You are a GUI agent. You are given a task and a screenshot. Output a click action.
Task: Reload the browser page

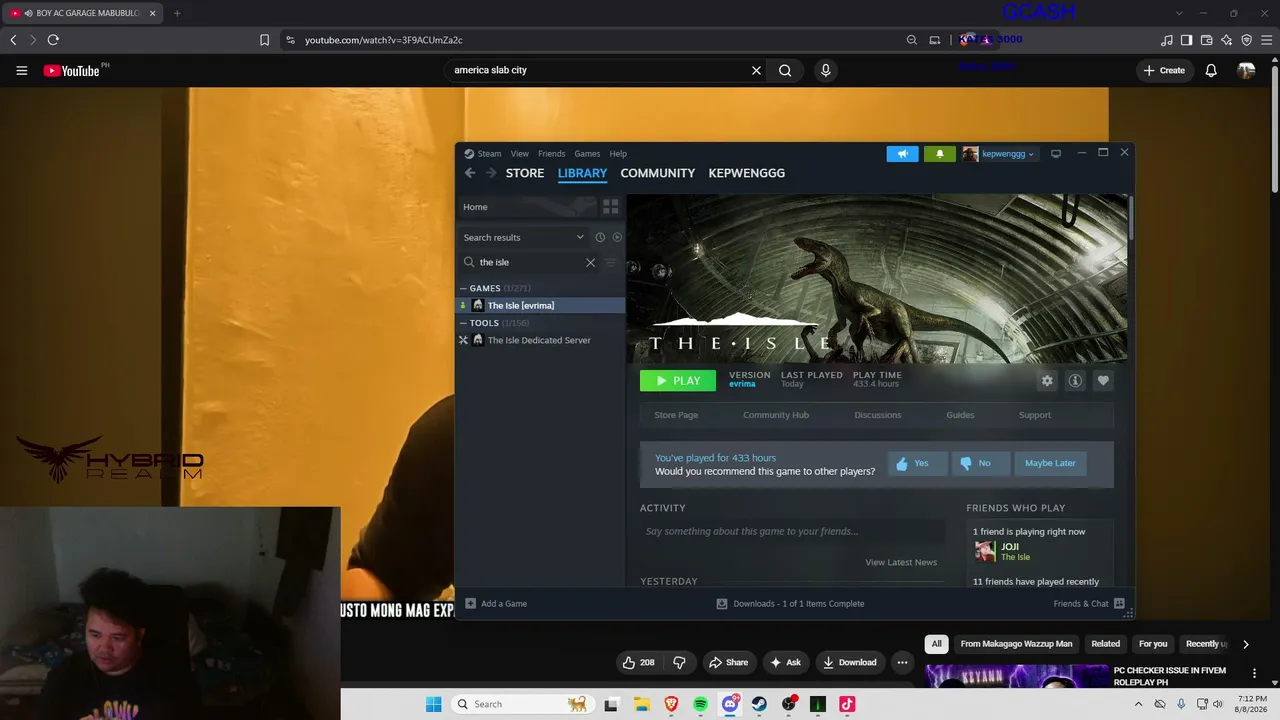tap(53, 40)
